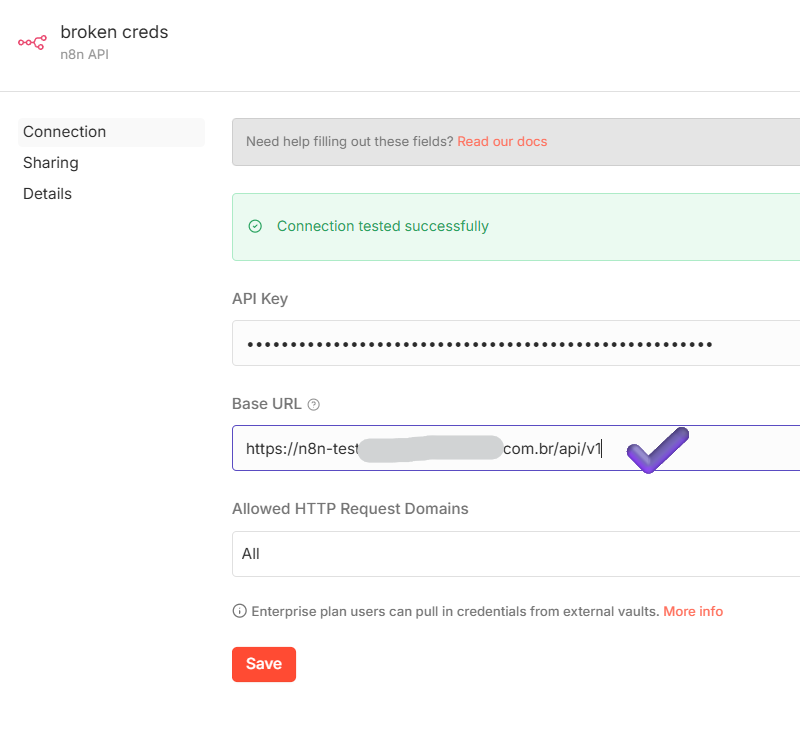Viewport: 800px width, 736px height.
Task: Open the Connection tab
Action: pos(65,132)
